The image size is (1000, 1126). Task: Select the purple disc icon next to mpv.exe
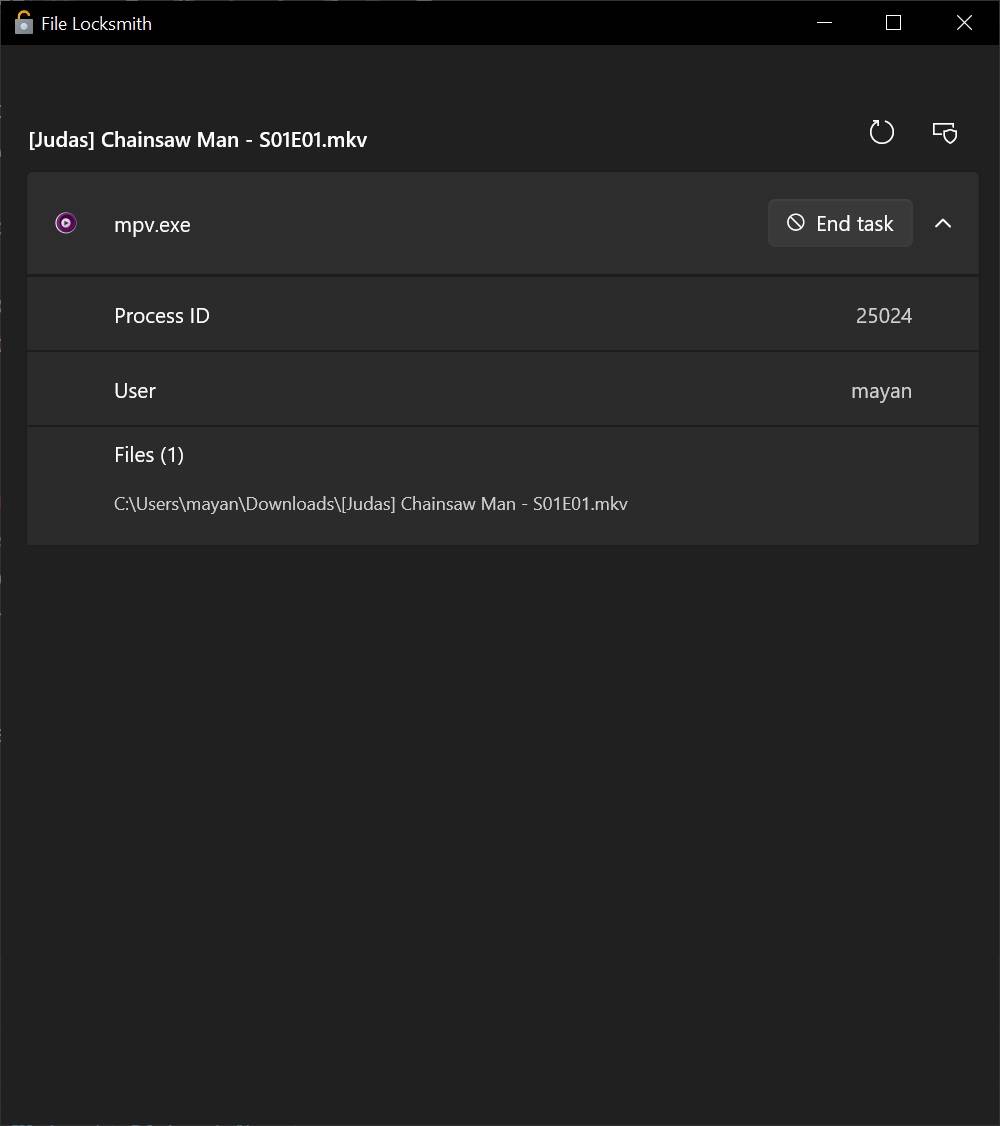click(x=65, y=223)
